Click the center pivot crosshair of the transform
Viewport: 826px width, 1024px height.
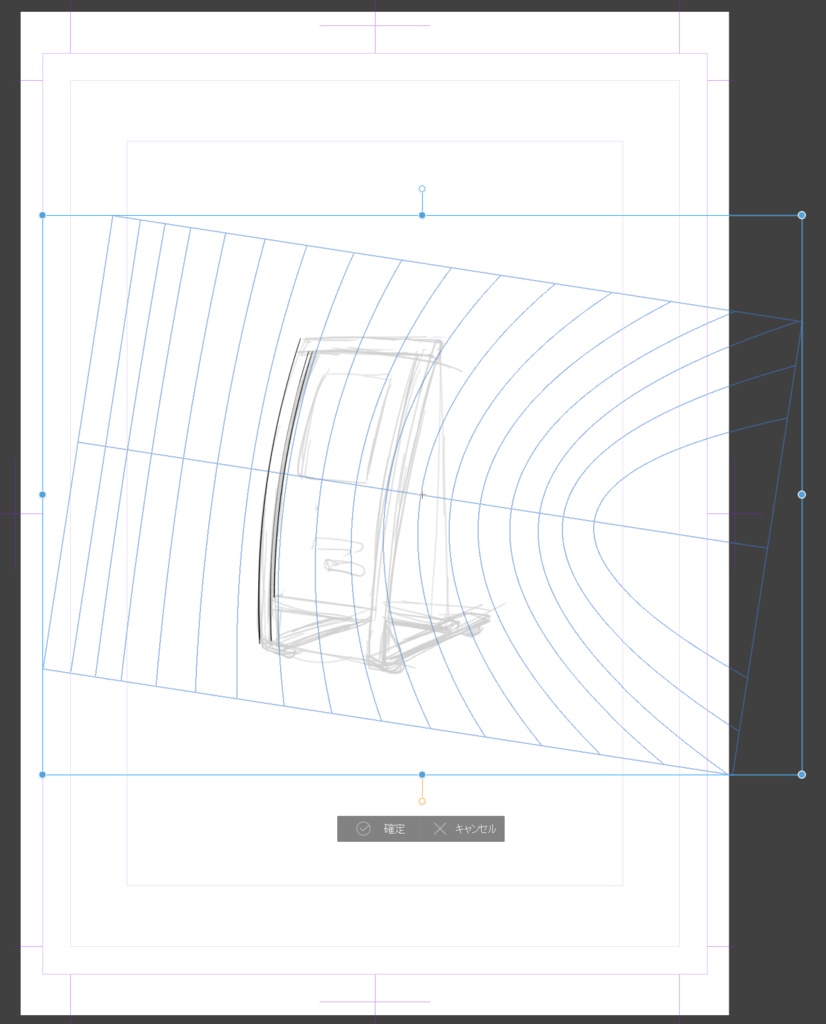pyautogui.click(x=422, y=495)
